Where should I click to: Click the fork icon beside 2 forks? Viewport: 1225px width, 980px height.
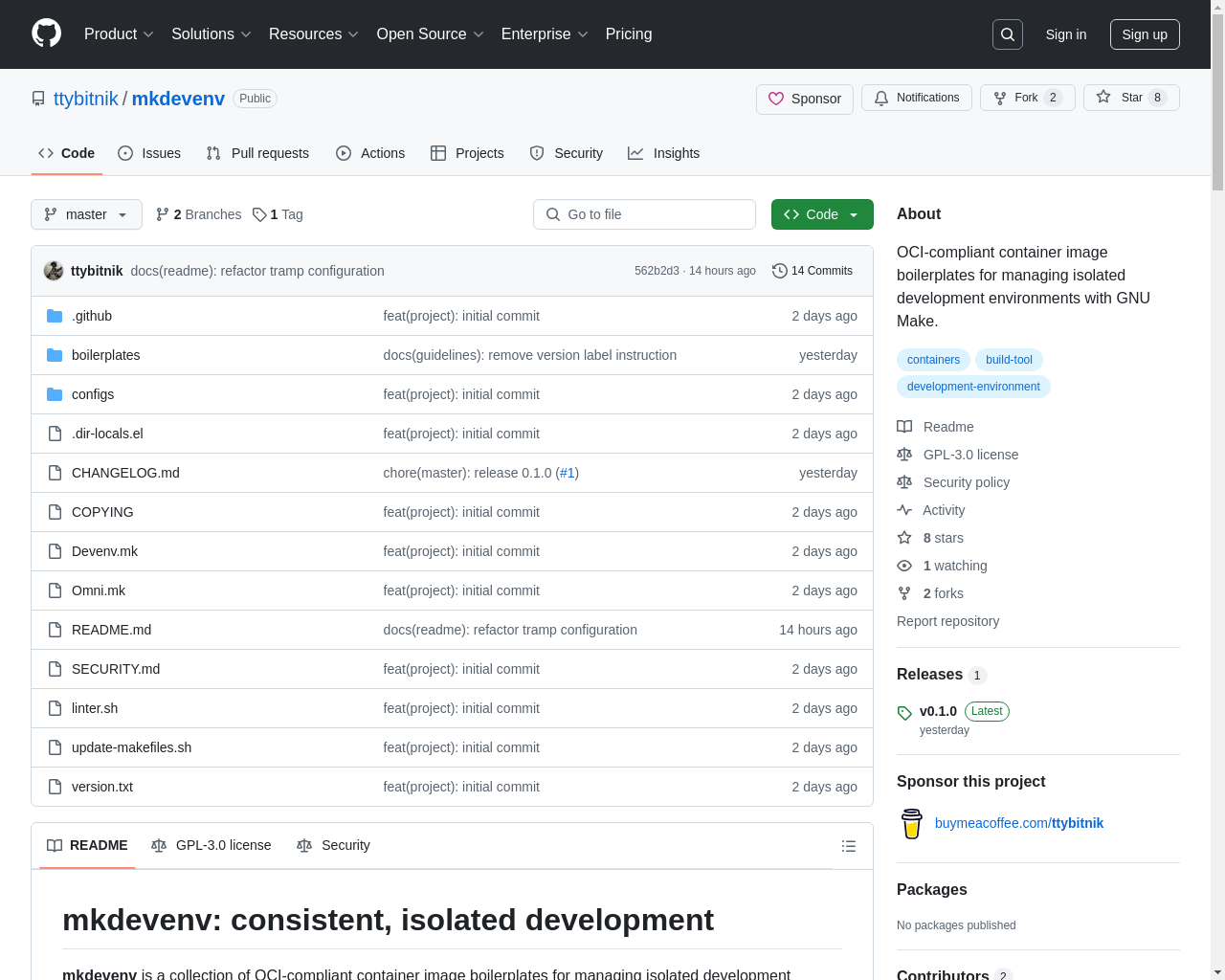tap(904, 593)
